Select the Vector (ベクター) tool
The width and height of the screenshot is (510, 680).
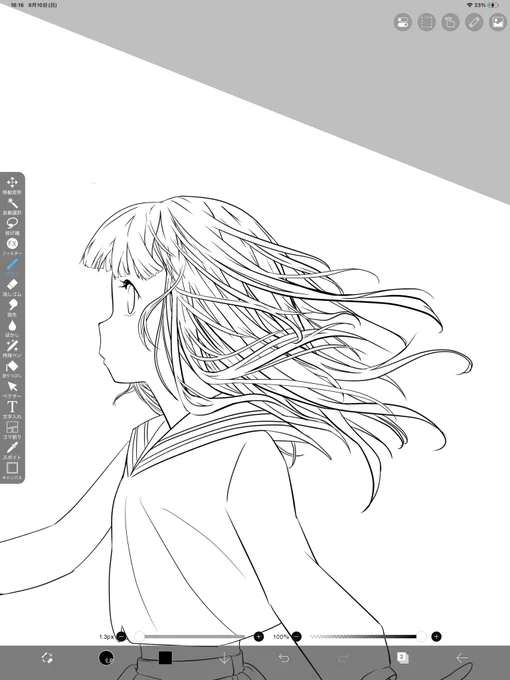tap(12, 389)
